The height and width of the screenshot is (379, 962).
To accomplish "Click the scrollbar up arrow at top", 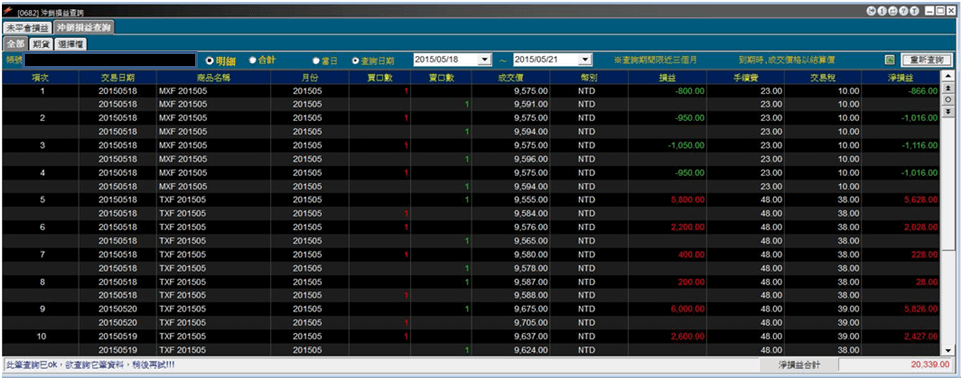I will coord(948,77).
